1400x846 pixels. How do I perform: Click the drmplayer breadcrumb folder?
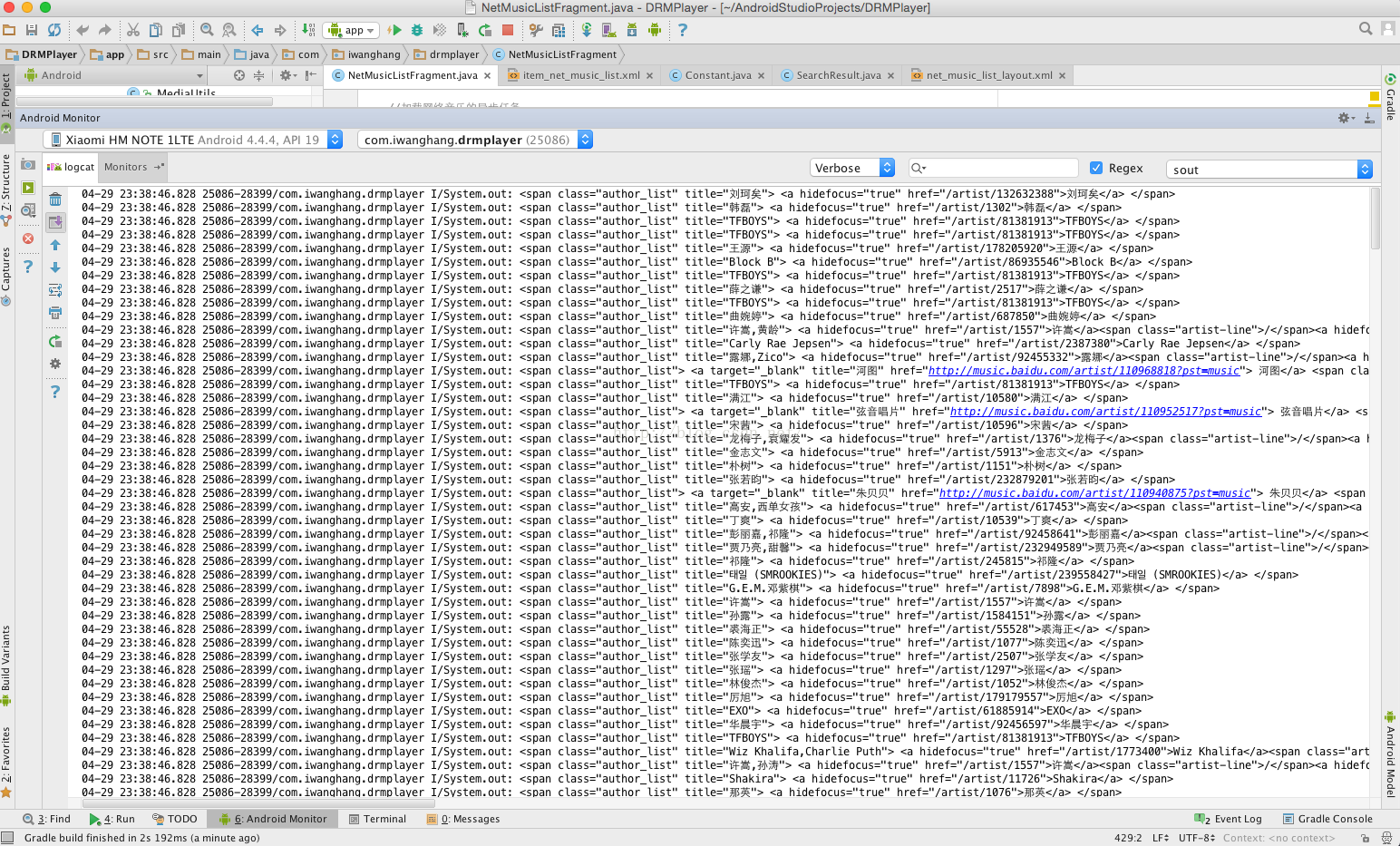(x=446, y=54)
